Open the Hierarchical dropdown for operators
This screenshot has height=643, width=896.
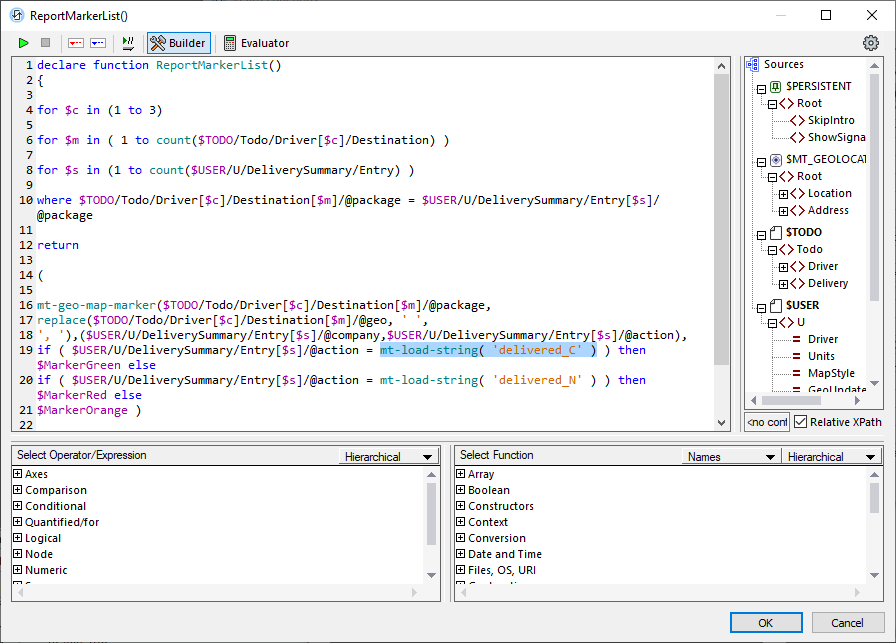388,456
